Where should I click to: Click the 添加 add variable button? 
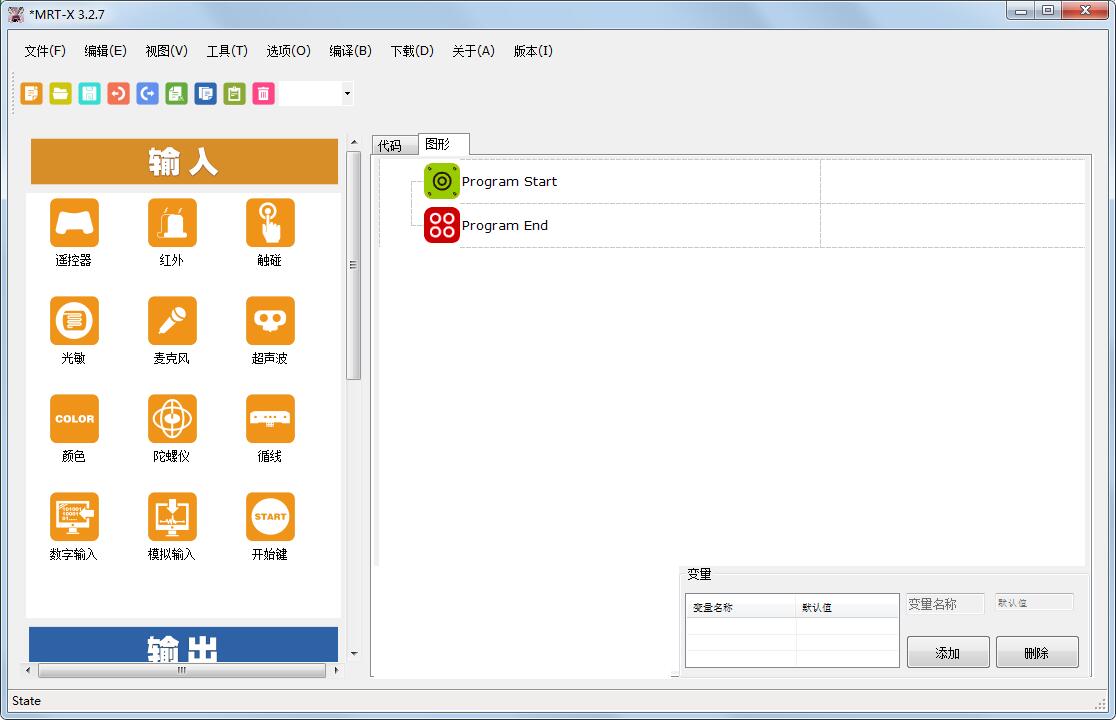[x=948, y=652]
